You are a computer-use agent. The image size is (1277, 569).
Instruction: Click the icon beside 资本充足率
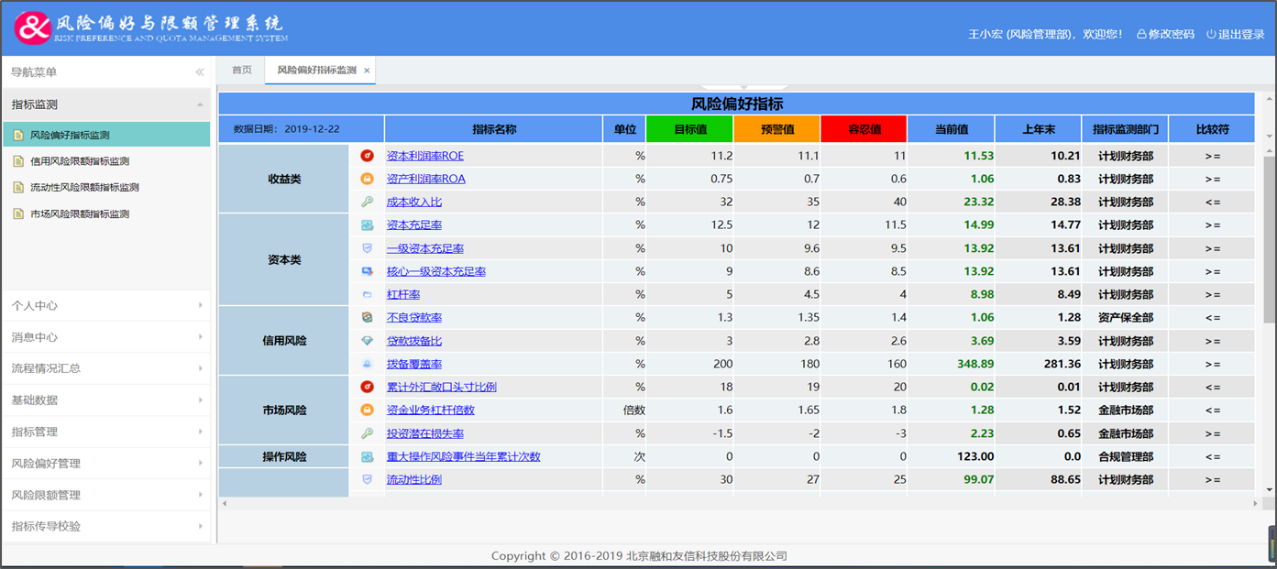pyautogui.click(x=367, y=225)
